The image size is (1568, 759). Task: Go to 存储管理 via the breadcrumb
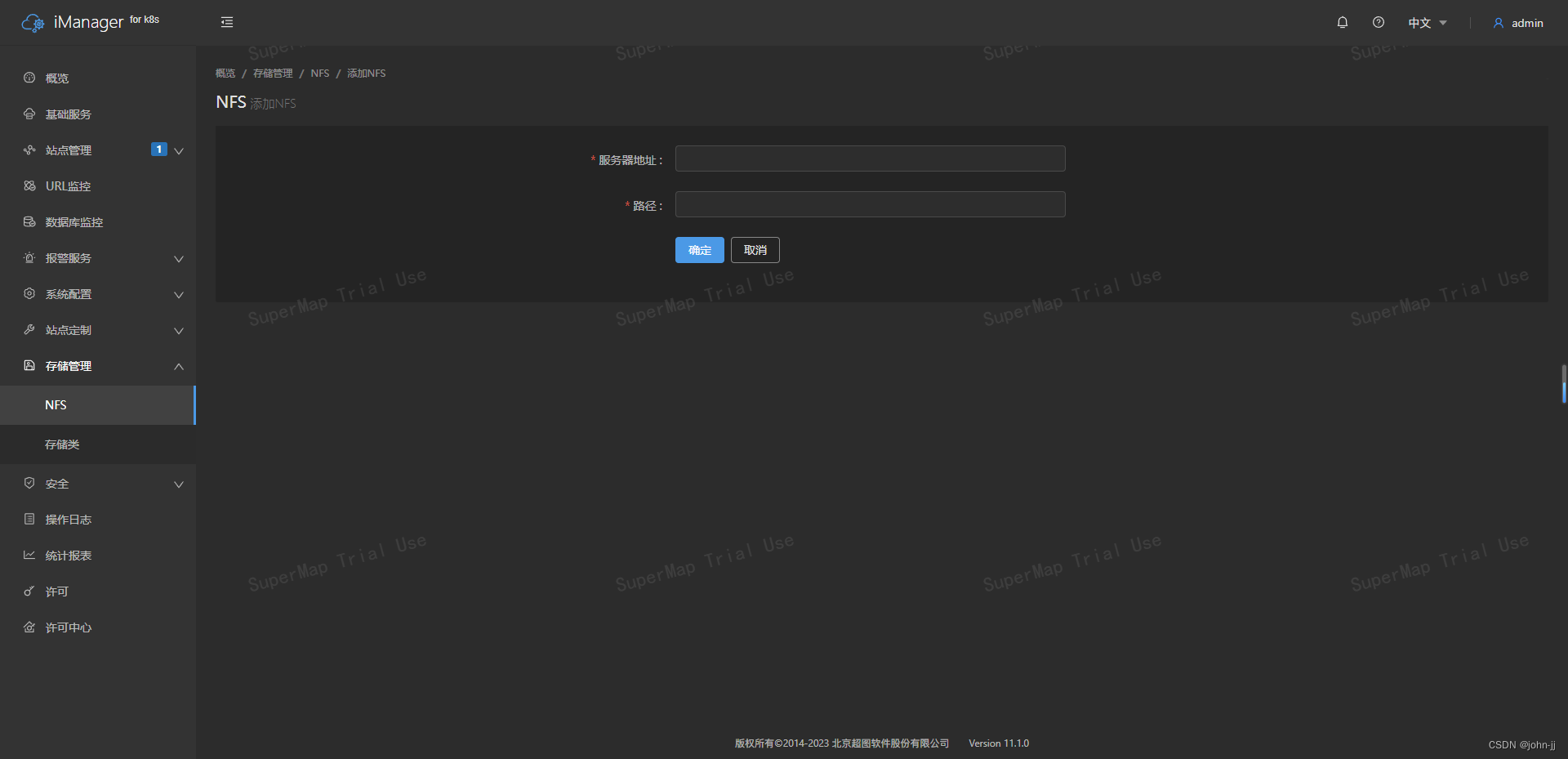(x=273, y=73)
